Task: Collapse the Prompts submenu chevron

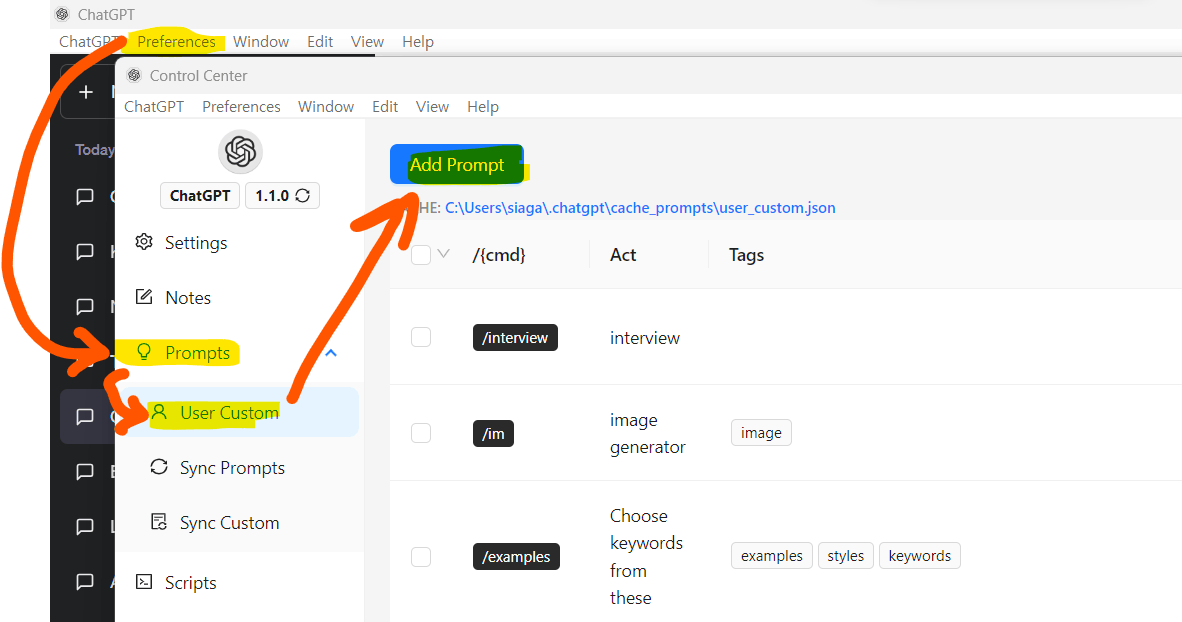Action: 331,353
